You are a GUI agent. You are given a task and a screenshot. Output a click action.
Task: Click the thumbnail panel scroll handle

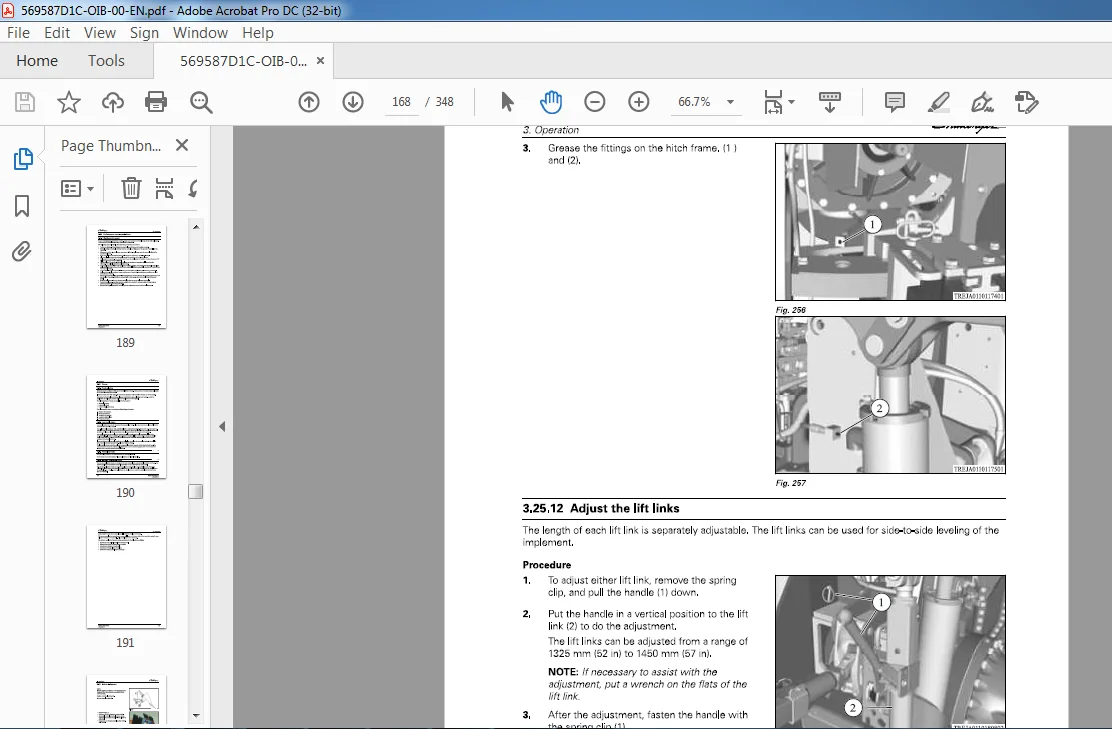pyautogui.click(x=196, y=491)
